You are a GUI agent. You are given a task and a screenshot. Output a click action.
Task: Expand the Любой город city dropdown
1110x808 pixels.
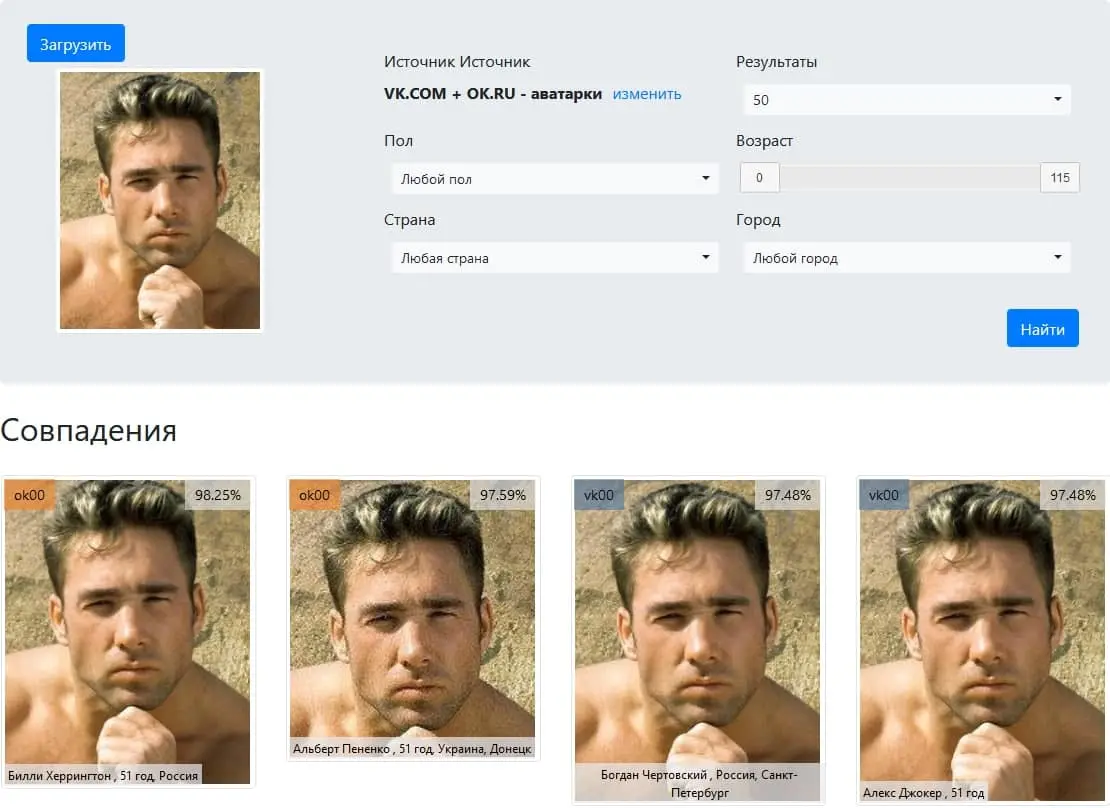pos(907,258)
